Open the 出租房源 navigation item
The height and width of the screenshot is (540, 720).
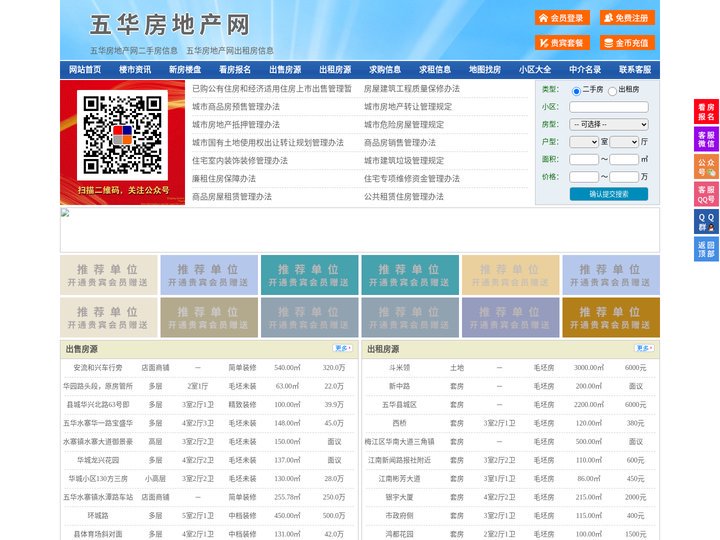pos(335,70)
